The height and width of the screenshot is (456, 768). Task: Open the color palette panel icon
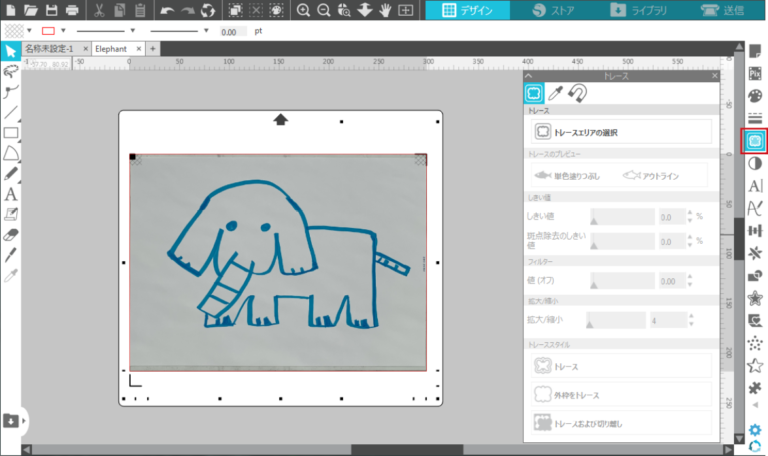pos(755,96)
